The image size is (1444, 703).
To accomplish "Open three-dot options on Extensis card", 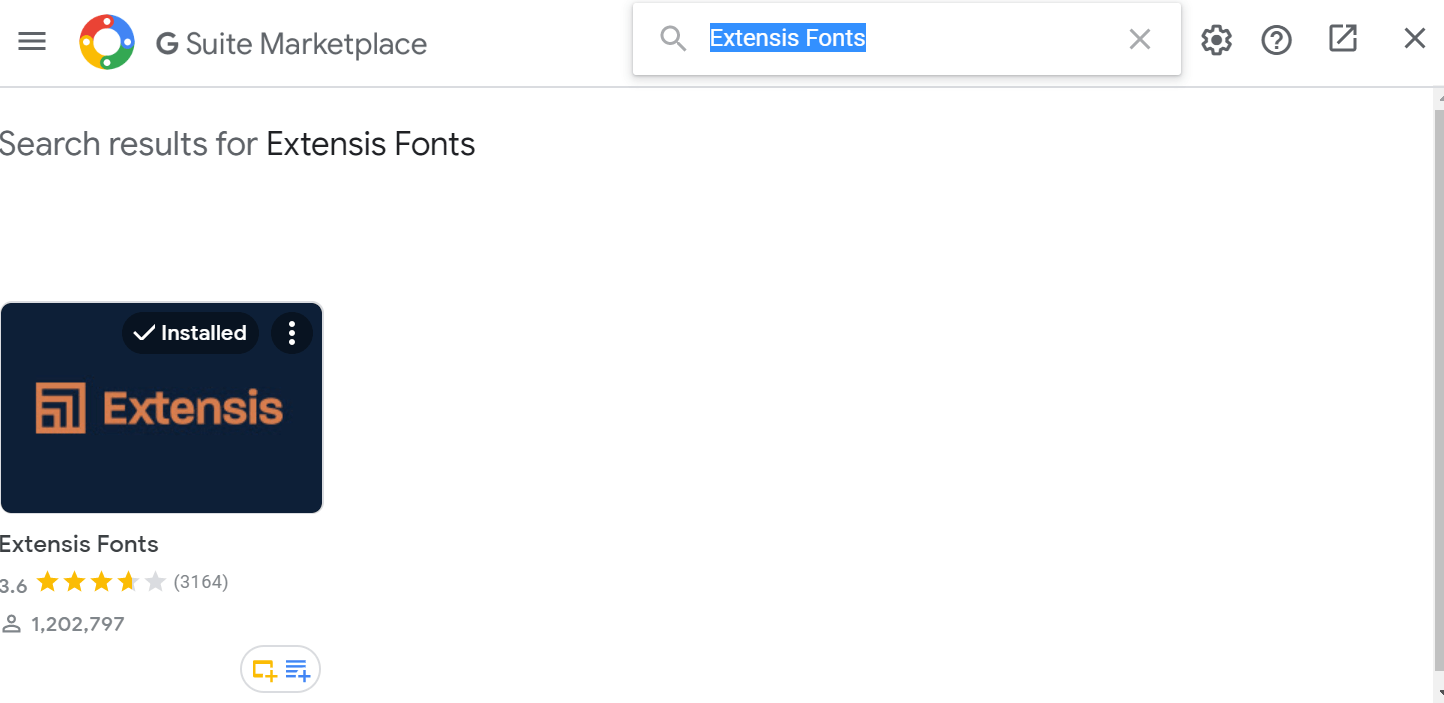I will point(291,333).
